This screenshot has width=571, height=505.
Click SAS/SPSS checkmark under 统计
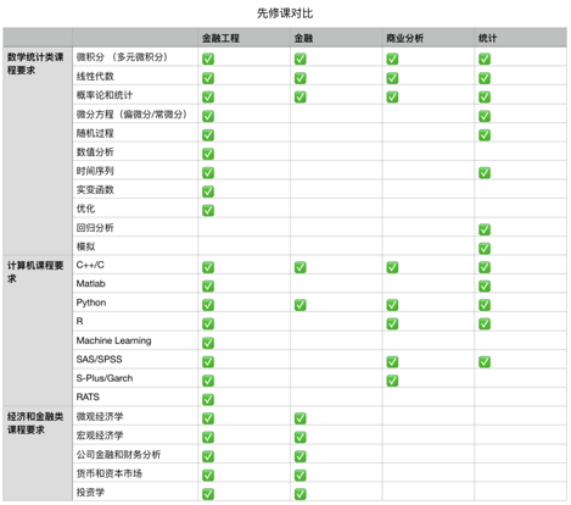(485, 362)
